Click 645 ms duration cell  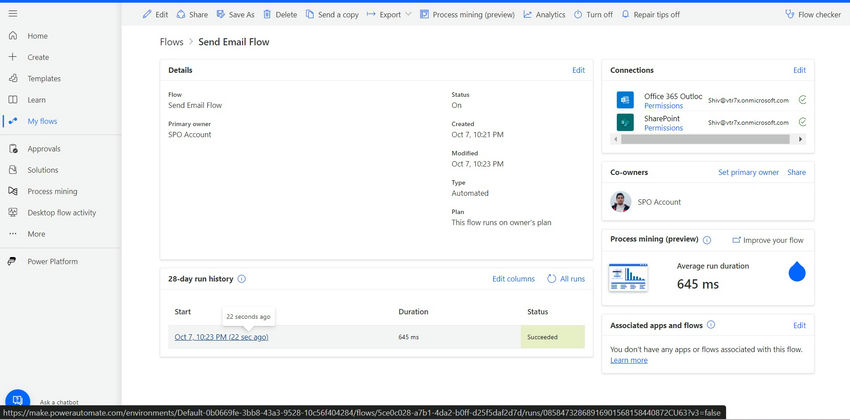(x=409, y=337)
